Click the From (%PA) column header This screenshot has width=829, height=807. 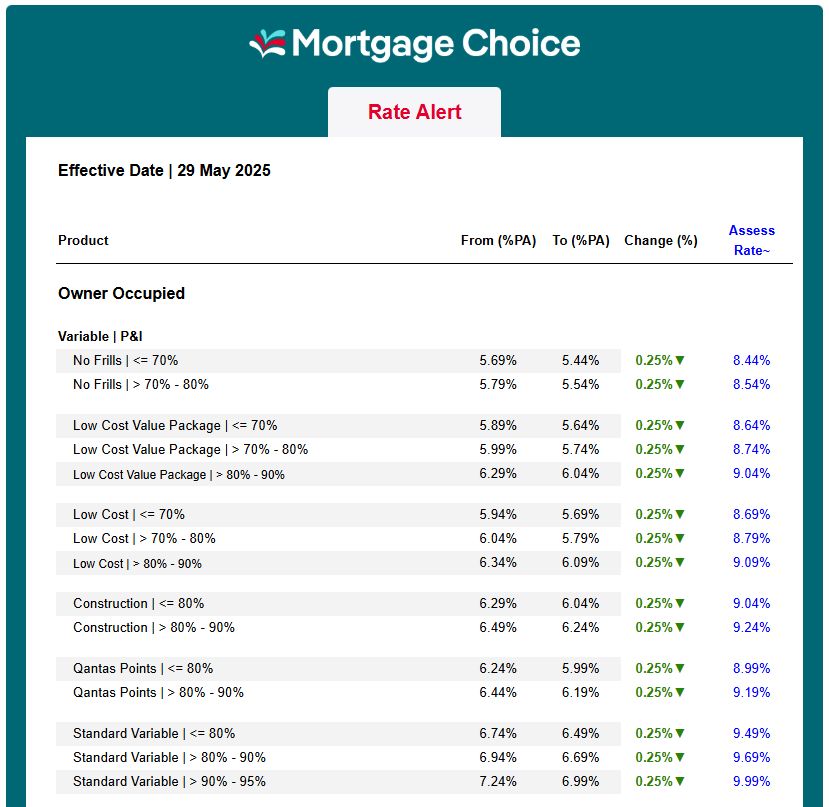tap(498, 241)
